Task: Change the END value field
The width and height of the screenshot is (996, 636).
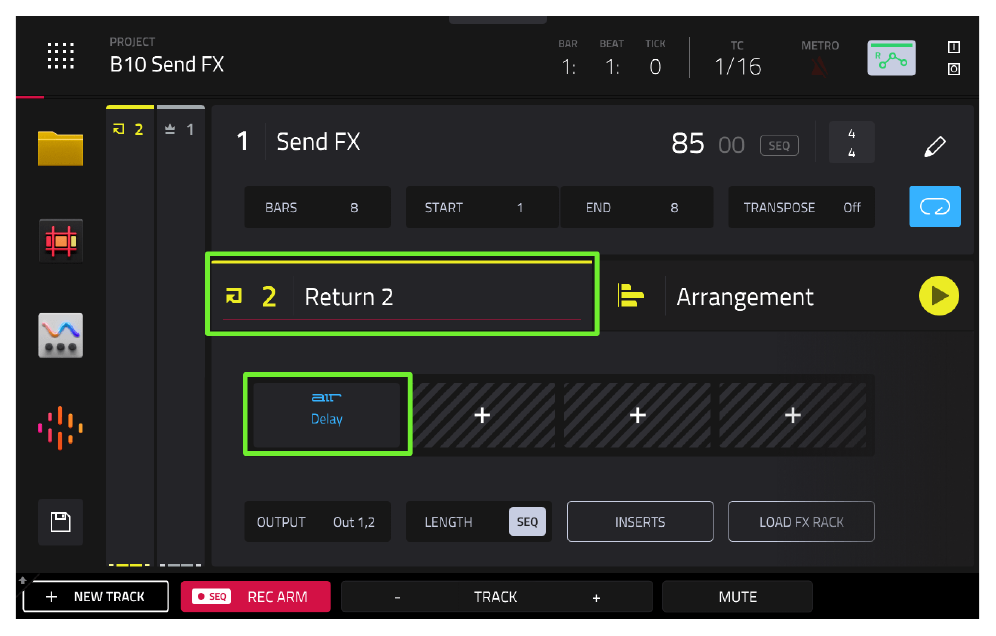Action: click(x=636, y=207)
